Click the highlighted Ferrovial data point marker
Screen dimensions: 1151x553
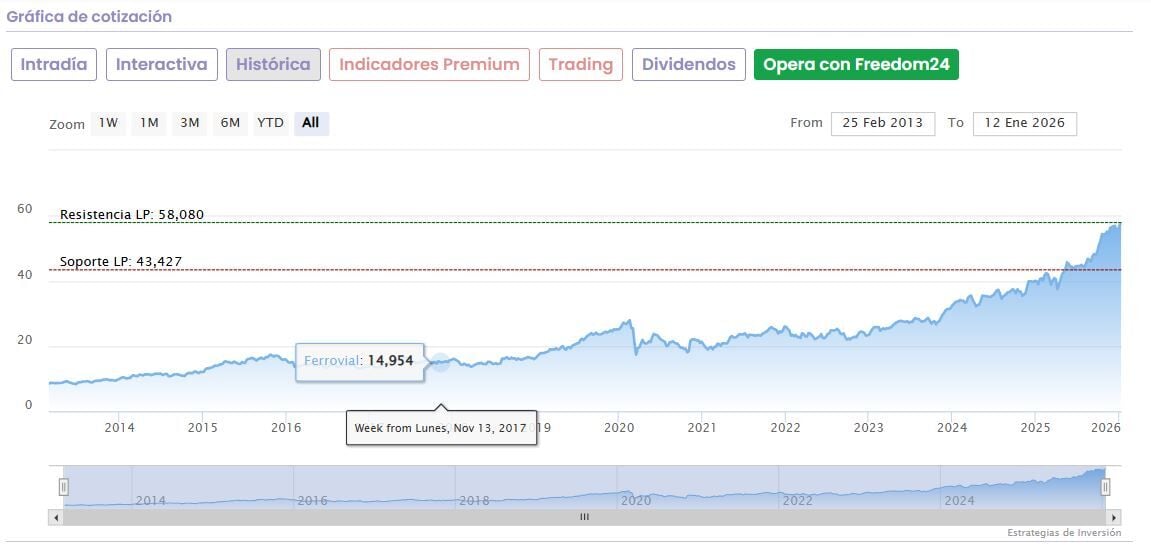[x=440, y=361]
